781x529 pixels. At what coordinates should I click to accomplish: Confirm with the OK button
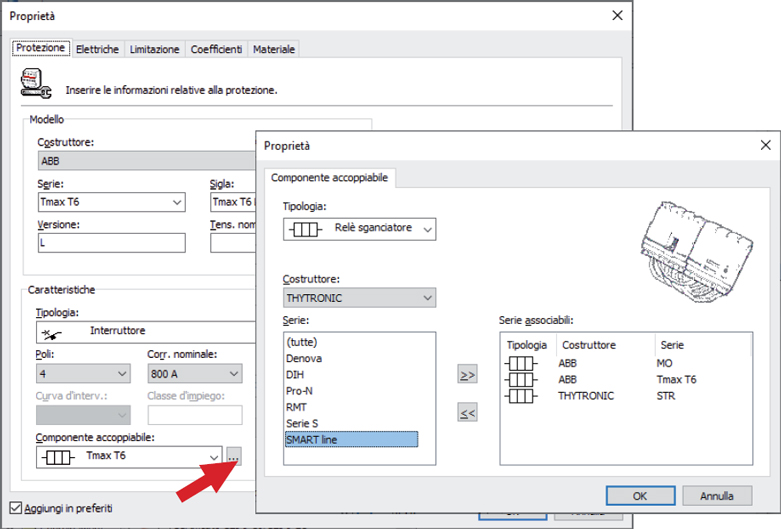[641, 496]
